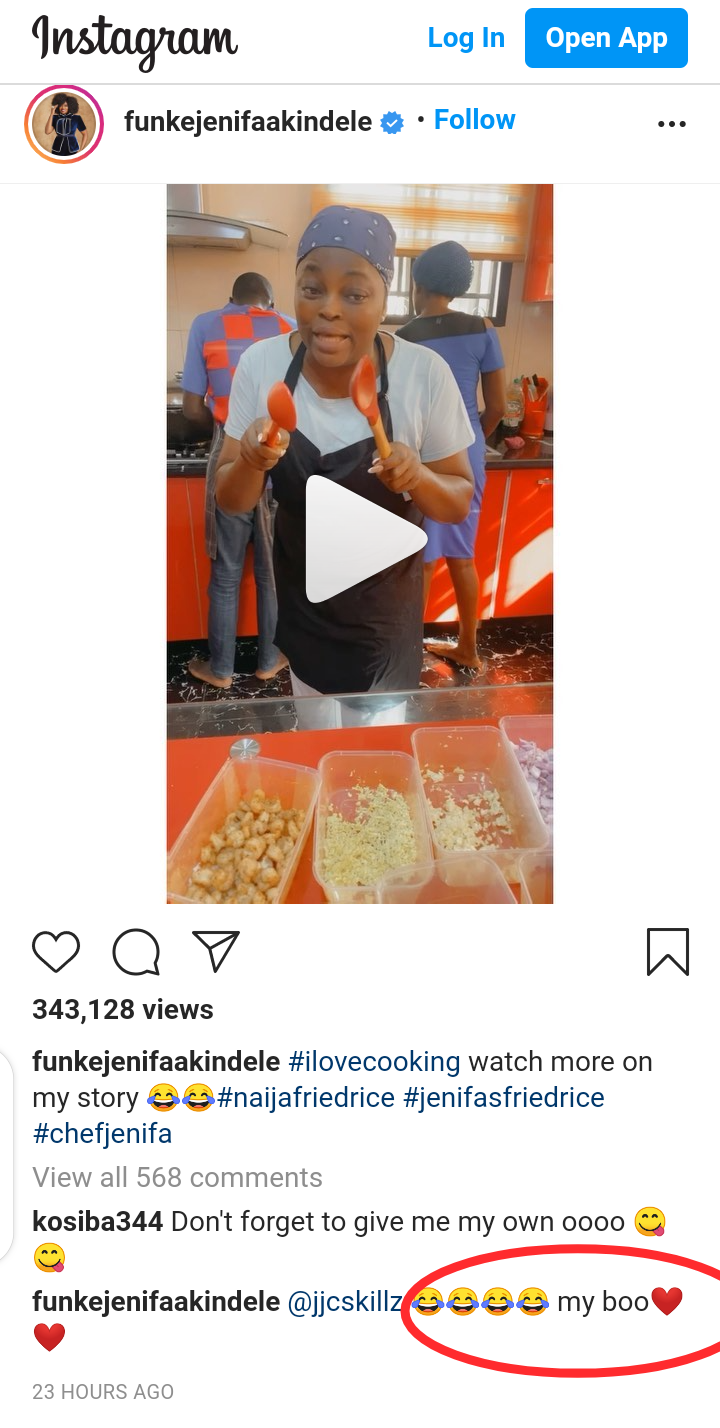The width and height of the screenshot is (720, 1428).
Task: Save post with bookmark icon
Action: pyautogui.click(x=668, y=952)
